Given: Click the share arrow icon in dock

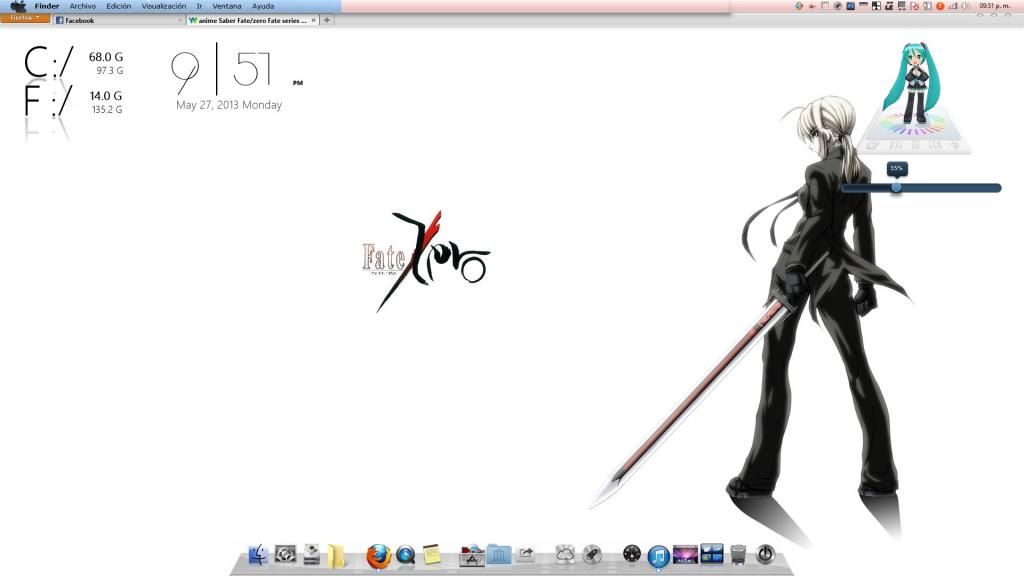Looking at the screenshot, I should pos(526,554).
